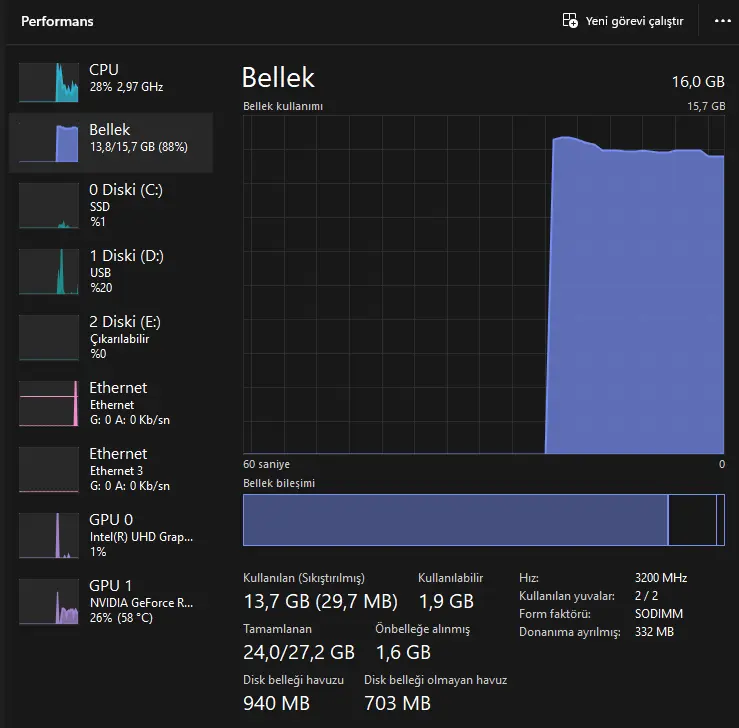
Task: Click the main memory usage graph
Action: 484,285
